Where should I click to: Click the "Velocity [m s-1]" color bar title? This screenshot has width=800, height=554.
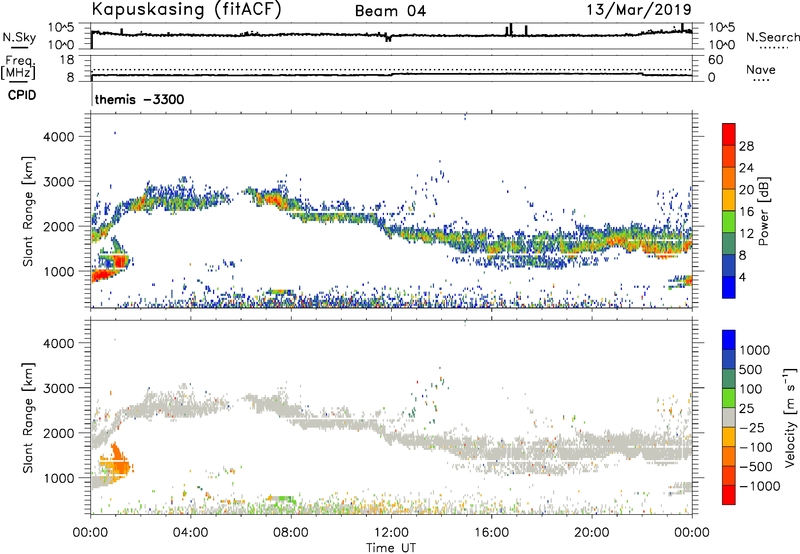[x=790, y=417]
